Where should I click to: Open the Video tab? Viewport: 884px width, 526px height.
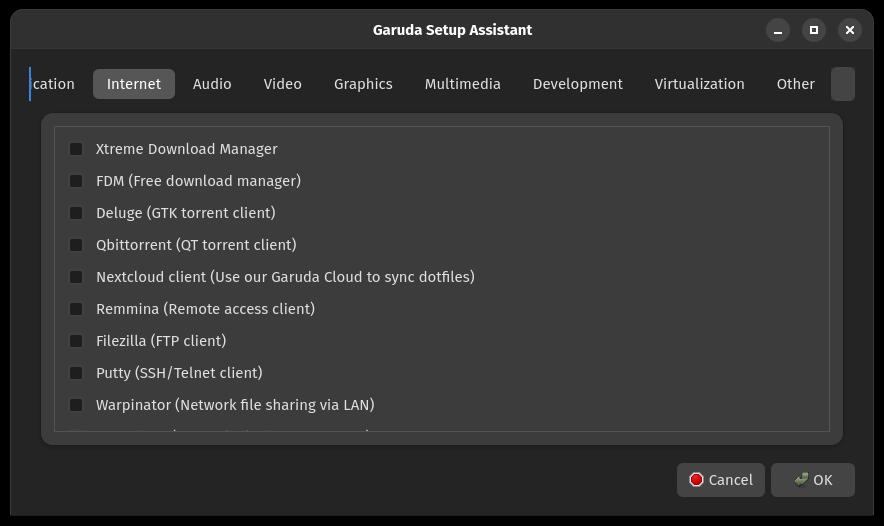coord(282,84)
